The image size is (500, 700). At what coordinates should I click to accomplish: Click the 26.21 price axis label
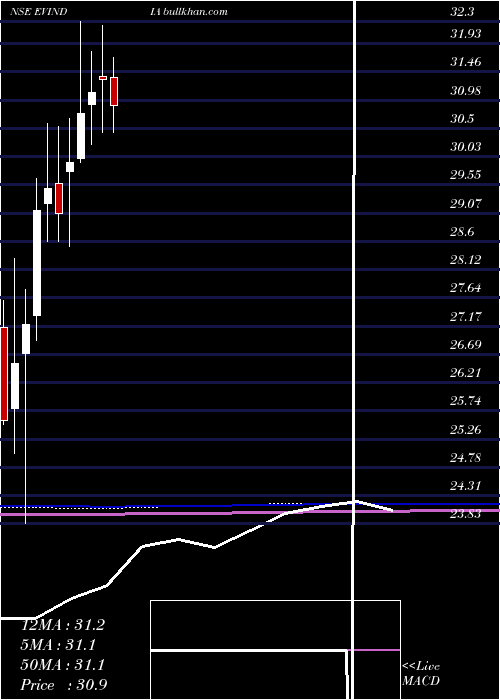466,373
